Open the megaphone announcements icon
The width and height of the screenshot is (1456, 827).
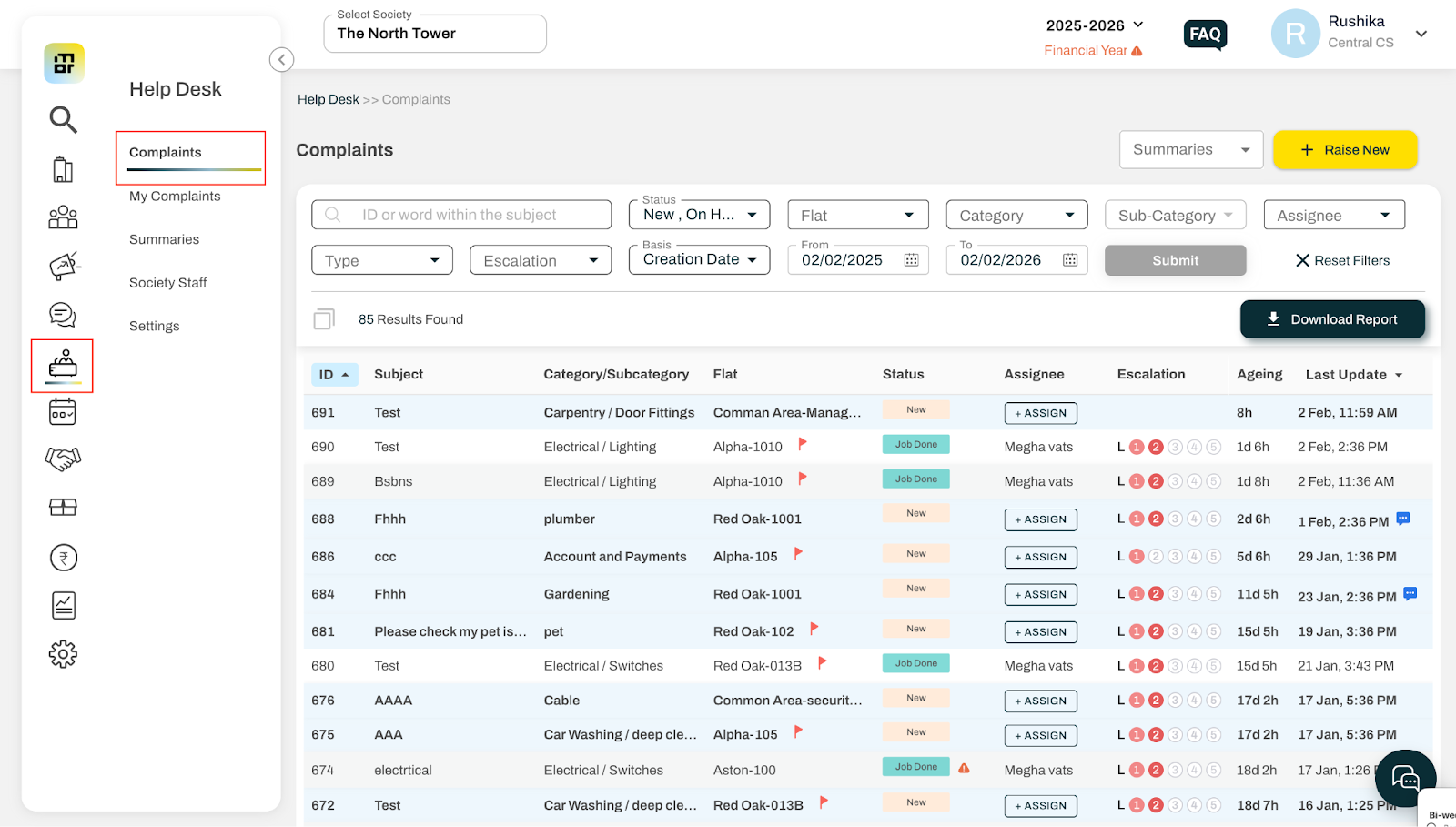(64, 266)
